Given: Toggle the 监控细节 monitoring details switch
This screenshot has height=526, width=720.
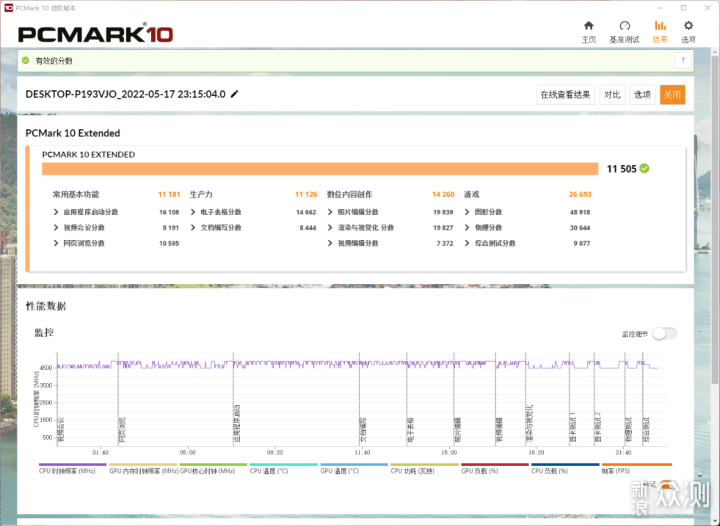Looking at the screenshot, I should click(665, 334).
